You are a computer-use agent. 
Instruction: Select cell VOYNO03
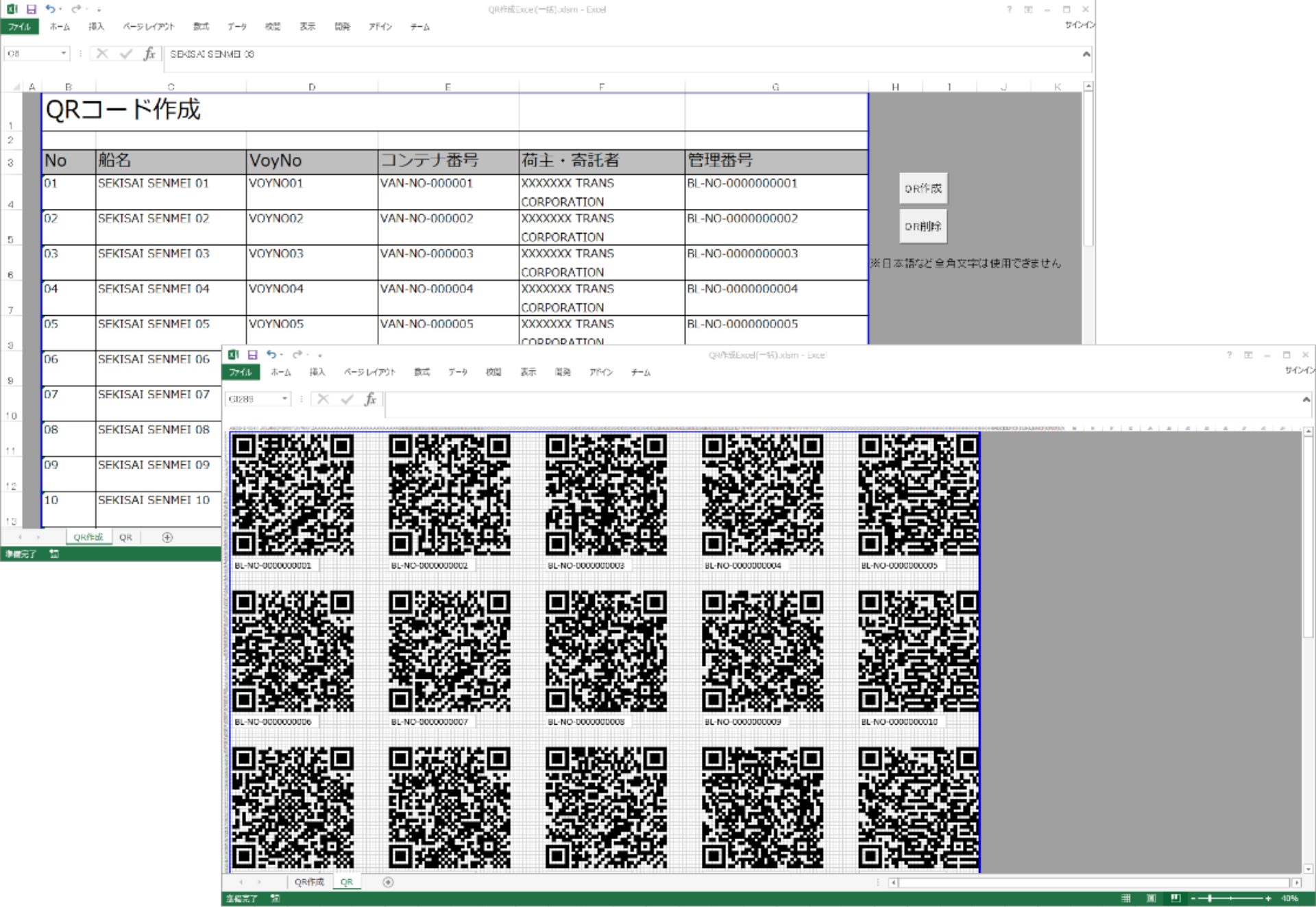click(312, 262)
